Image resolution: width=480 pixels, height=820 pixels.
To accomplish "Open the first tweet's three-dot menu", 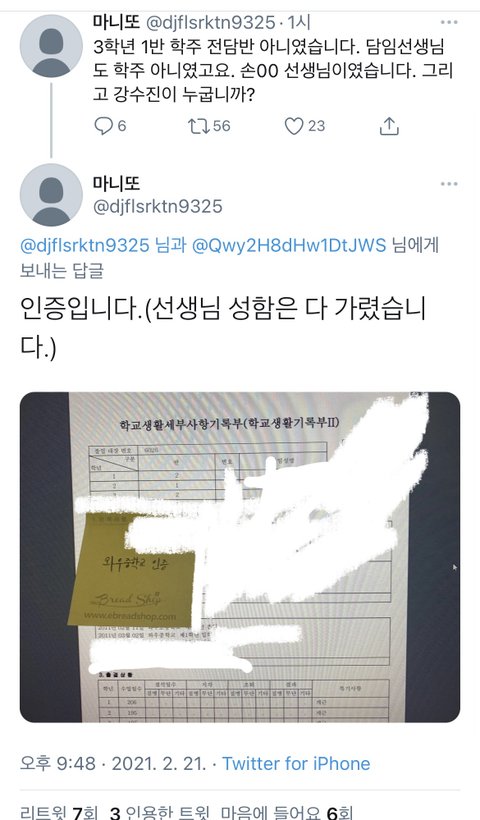I will click(449, 22).
